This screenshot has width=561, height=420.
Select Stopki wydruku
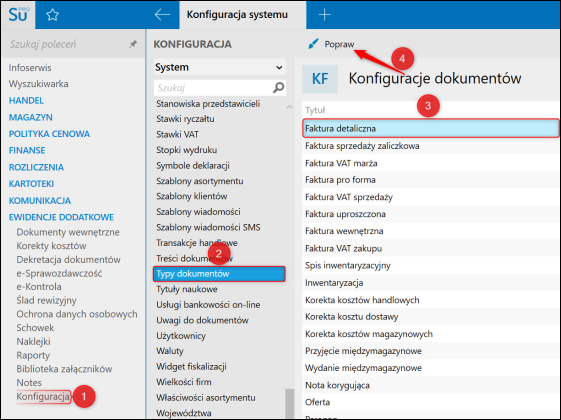tap(186, 150)
